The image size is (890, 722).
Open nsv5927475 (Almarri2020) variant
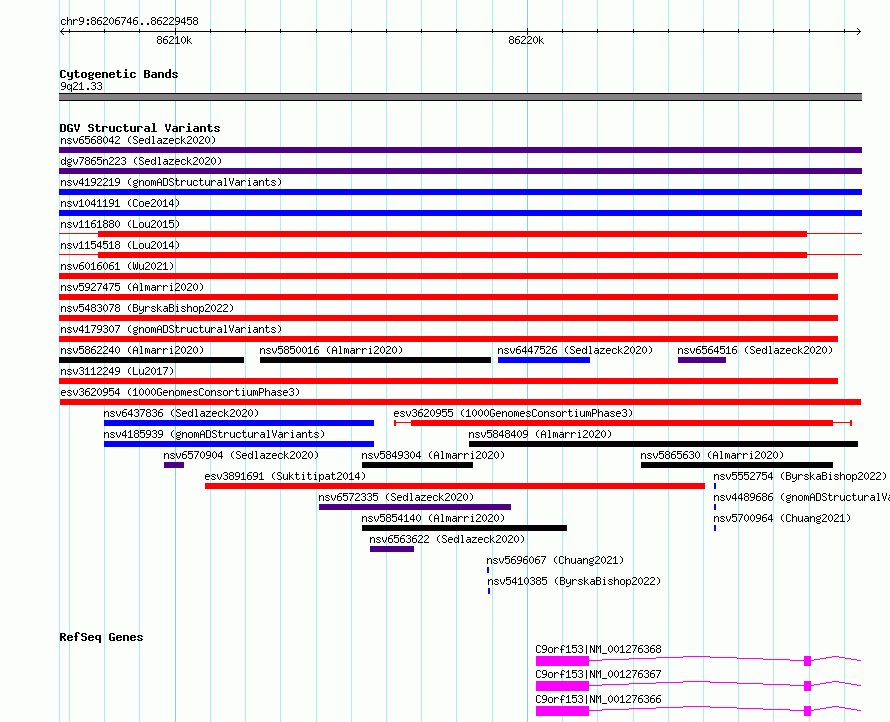point(132,287)
